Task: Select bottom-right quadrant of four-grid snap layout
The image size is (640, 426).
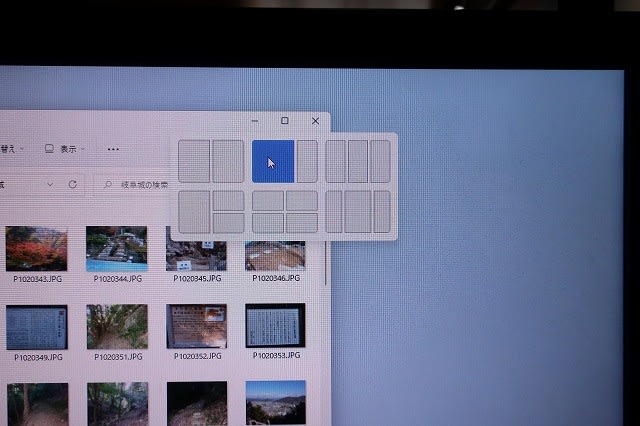Action: 302,221
